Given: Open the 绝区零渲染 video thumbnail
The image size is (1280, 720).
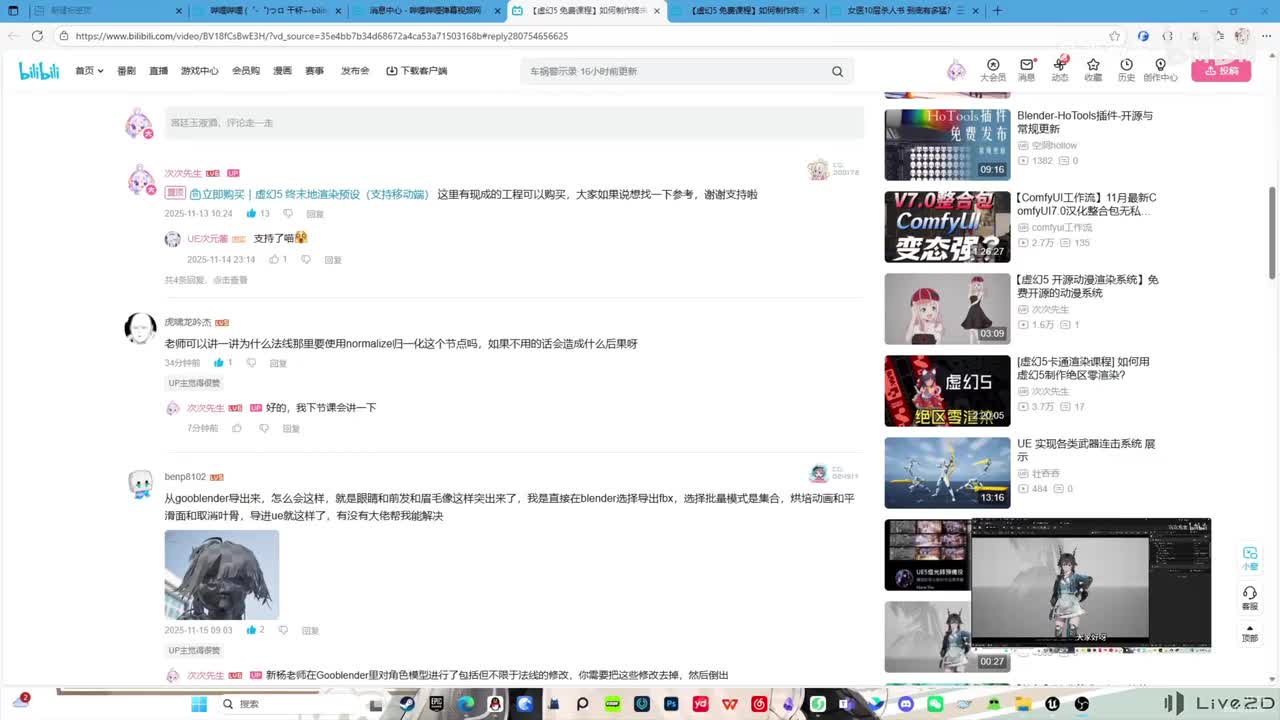Looking at the screenshot, I should (947, 390).
